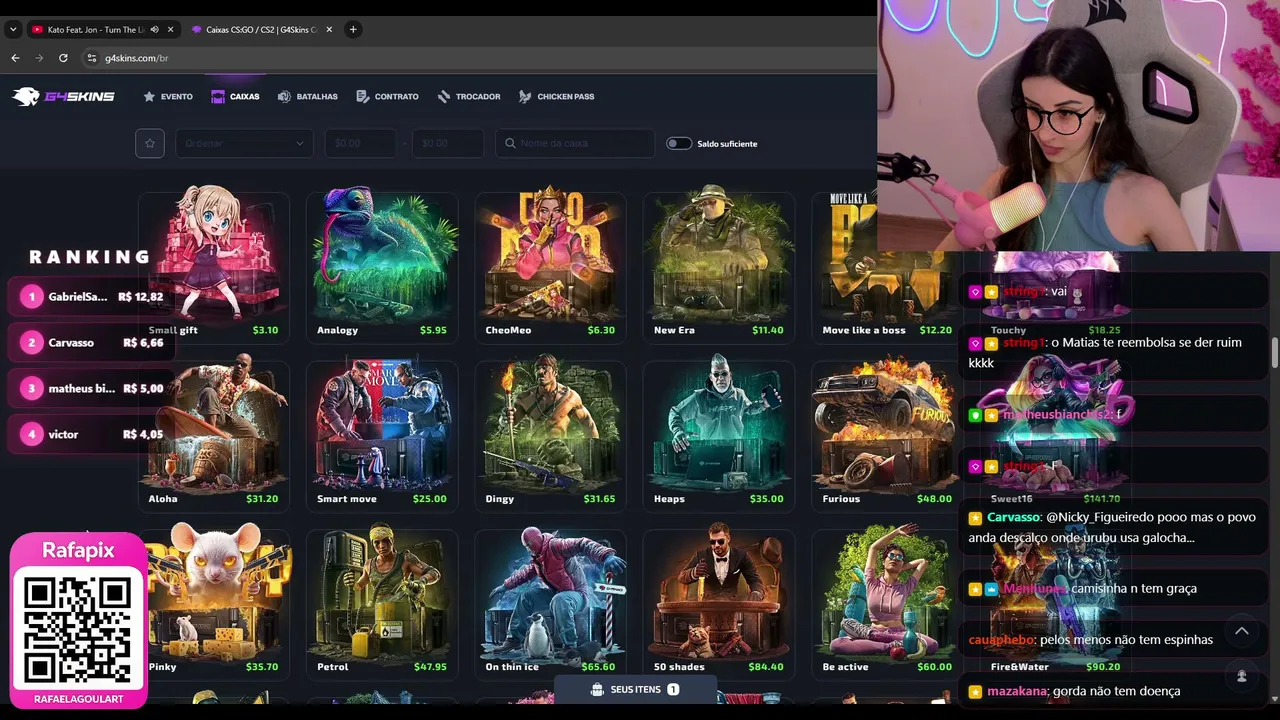
Task: Click the chat scroll-up chevron
Action: point(1242,631)
